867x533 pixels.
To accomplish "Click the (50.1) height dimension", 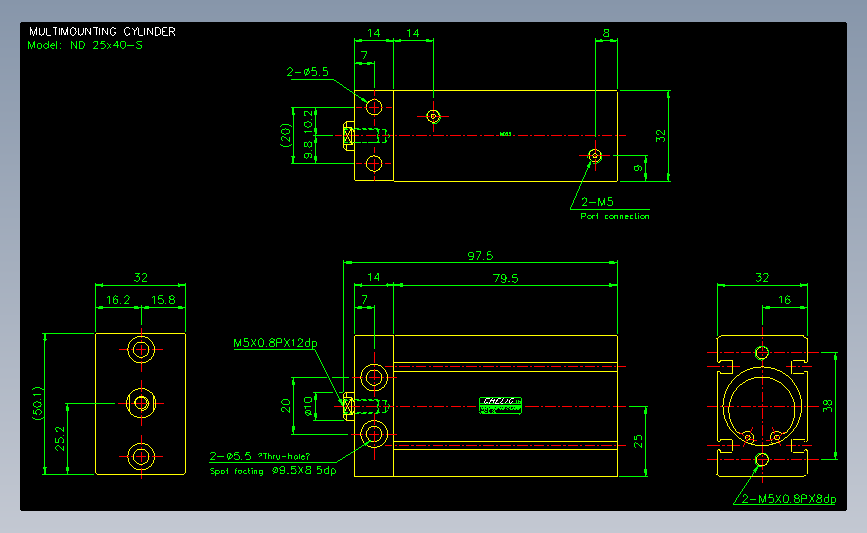I will (37, 404).
